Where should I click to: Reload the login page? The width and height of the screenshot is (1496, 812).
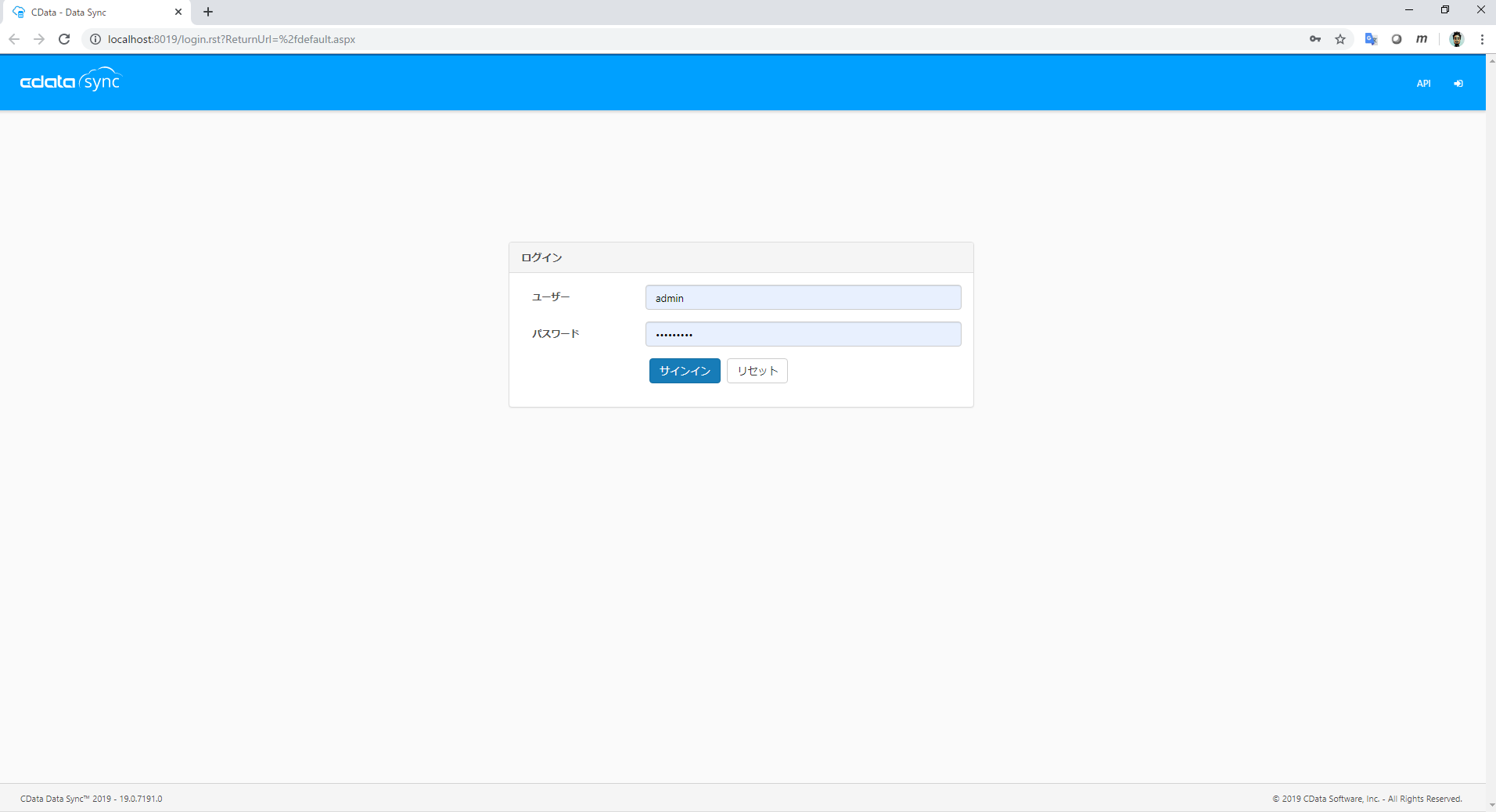[x=63, y=39]
